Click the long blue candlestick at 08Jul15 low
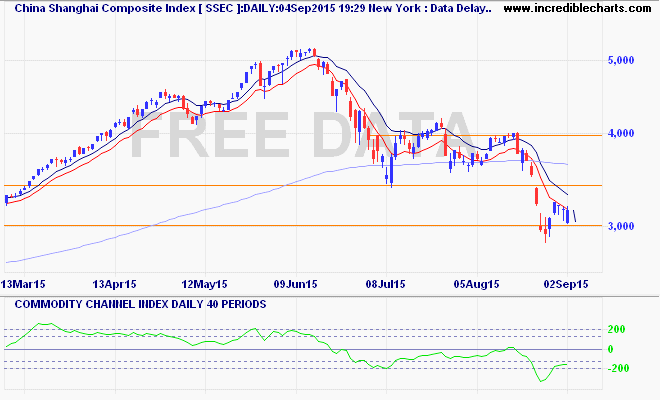Viewport: 660px width, 400px height. click(391, 170)
